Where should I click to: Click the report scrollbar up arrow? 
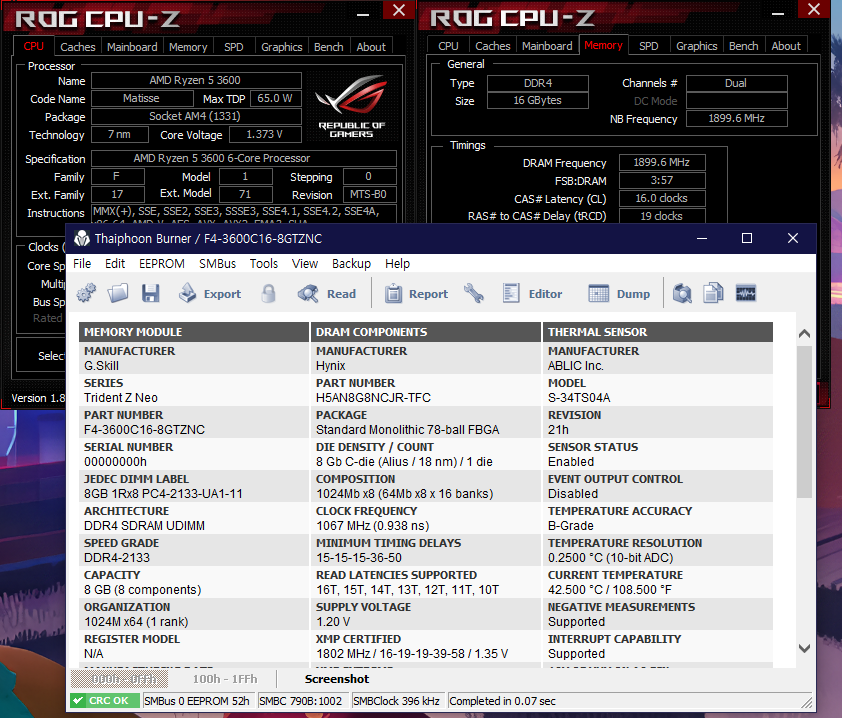coord(804,333)
